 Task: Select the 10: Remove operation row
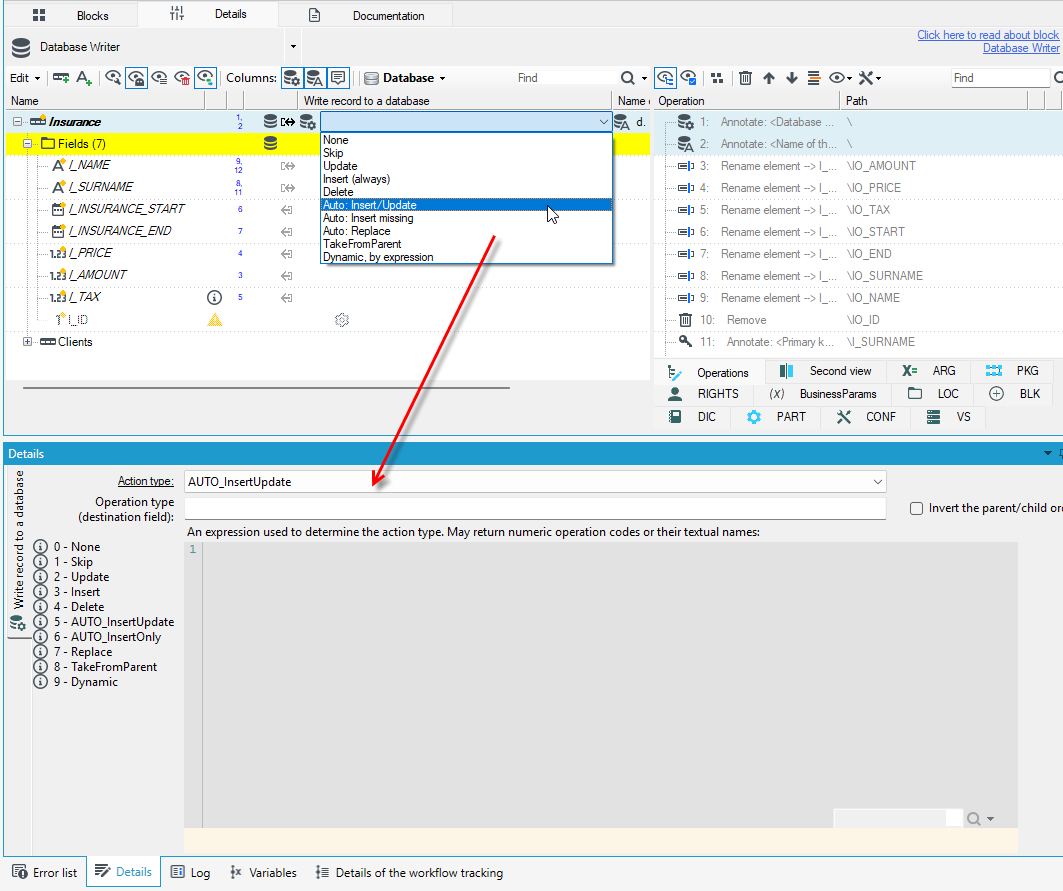[858, 320]
